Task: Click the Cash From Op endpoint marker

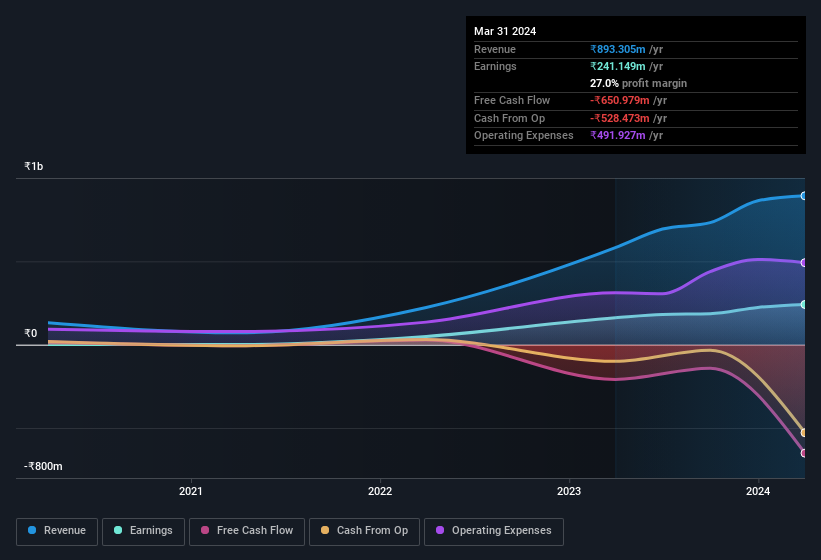Action: pyautogui.click(x=804, y=433)
